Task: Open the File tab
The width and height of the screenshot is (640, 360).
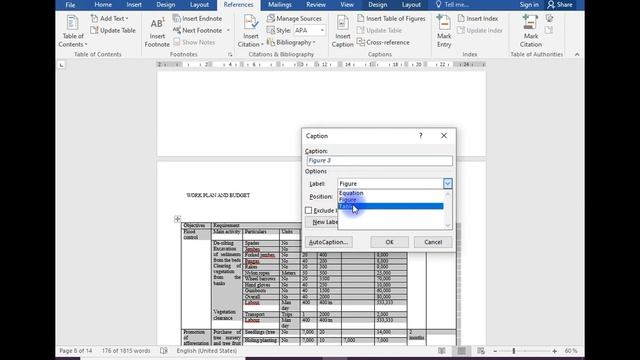Action: coord(70,5)
